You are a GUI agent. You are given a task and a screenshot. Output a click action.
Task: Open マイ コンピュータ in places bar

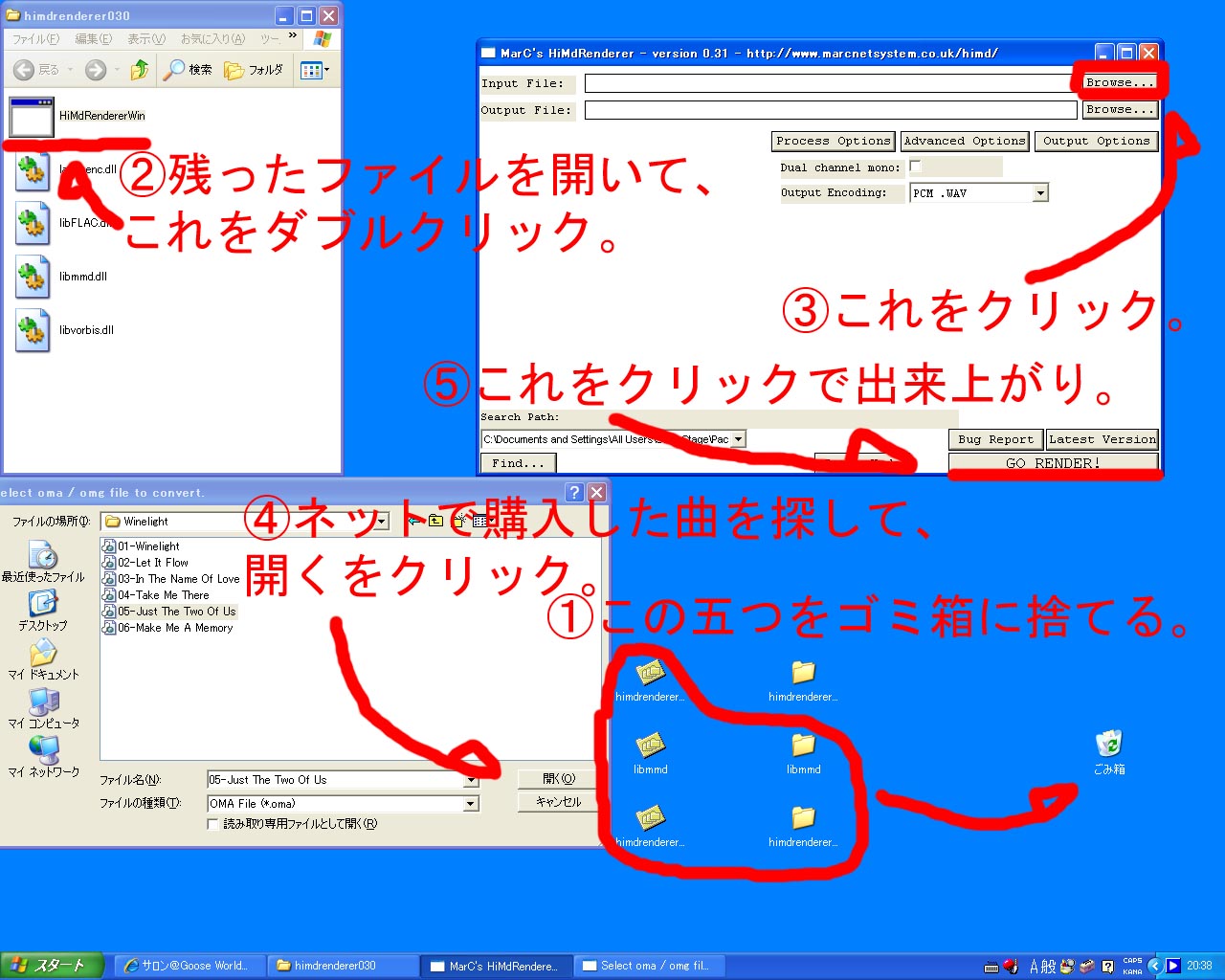coord(43,709)
